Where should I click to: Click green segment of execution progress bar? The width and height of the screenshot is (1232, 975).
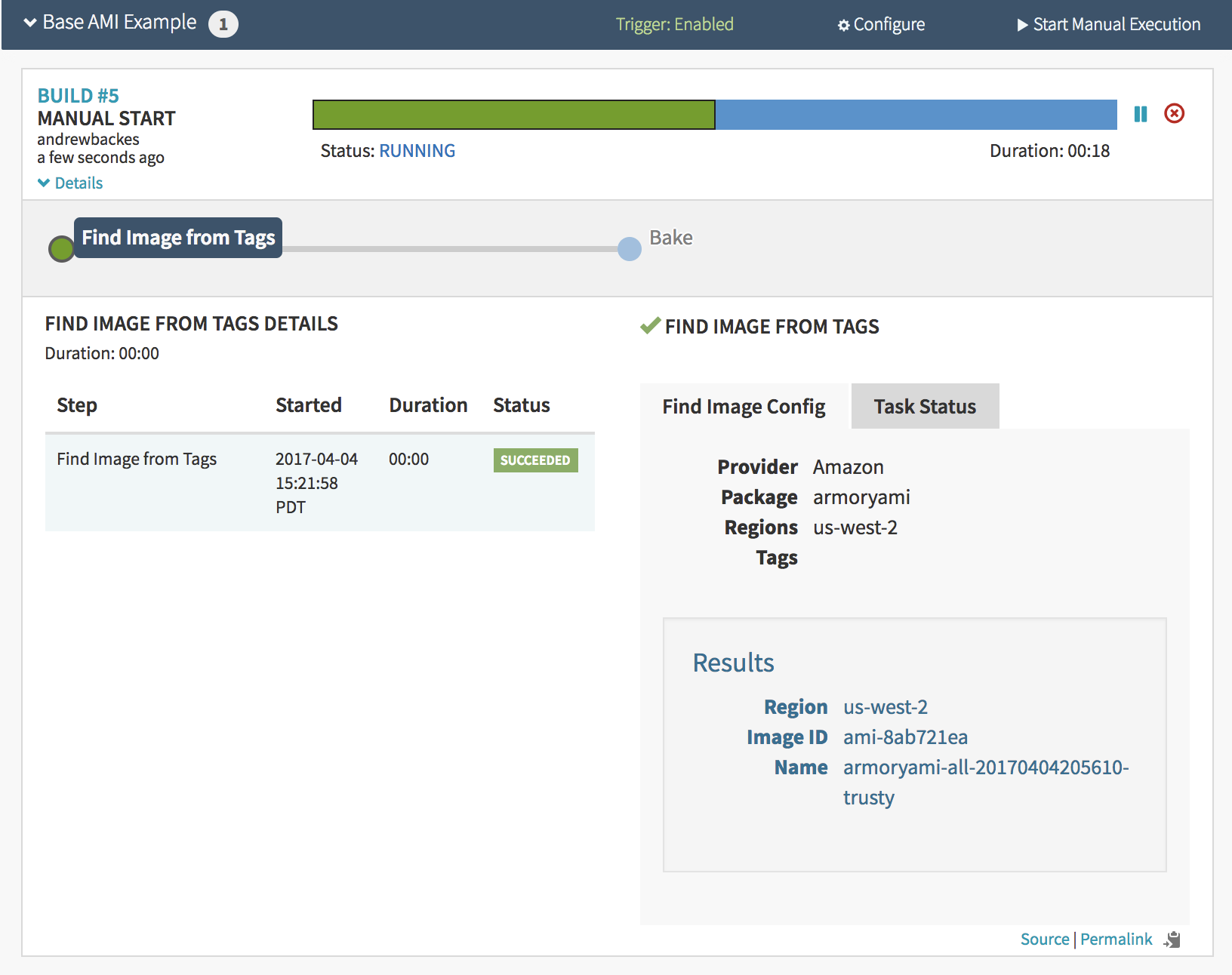[513, 115]
